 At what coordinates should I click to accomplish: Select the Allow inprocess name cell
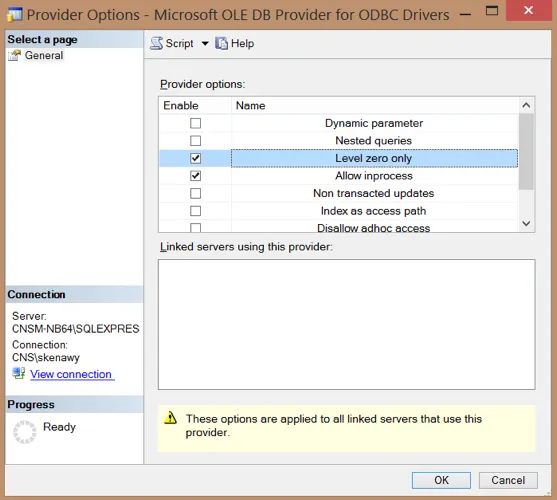pyautogui.click(x=374, y=176)
